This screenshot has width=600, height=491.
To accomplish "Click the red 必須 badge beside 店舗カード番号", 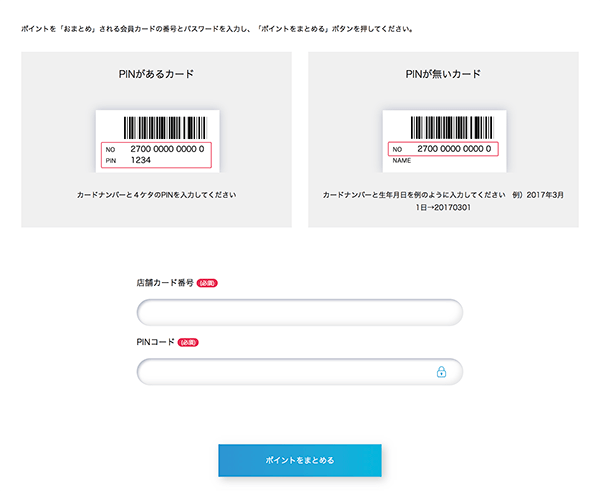I will tap(207, 283).
